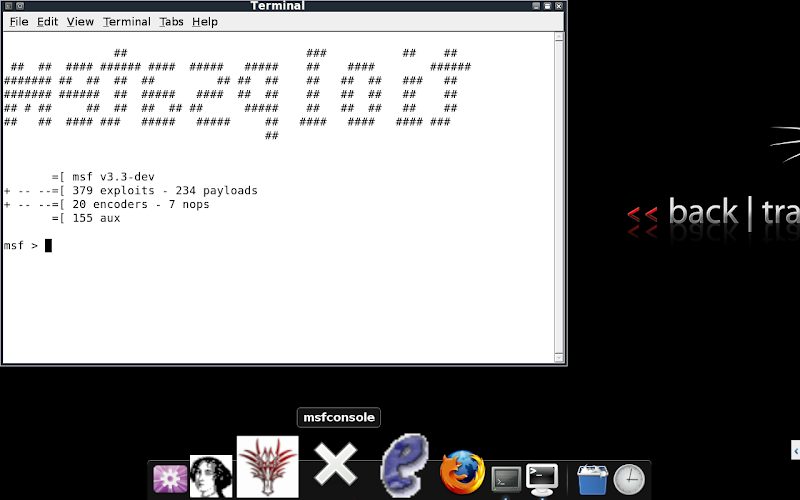Open the Edit menu in Terminal
800x500 pixels.
pyautogui.click(x=47, y=22)
